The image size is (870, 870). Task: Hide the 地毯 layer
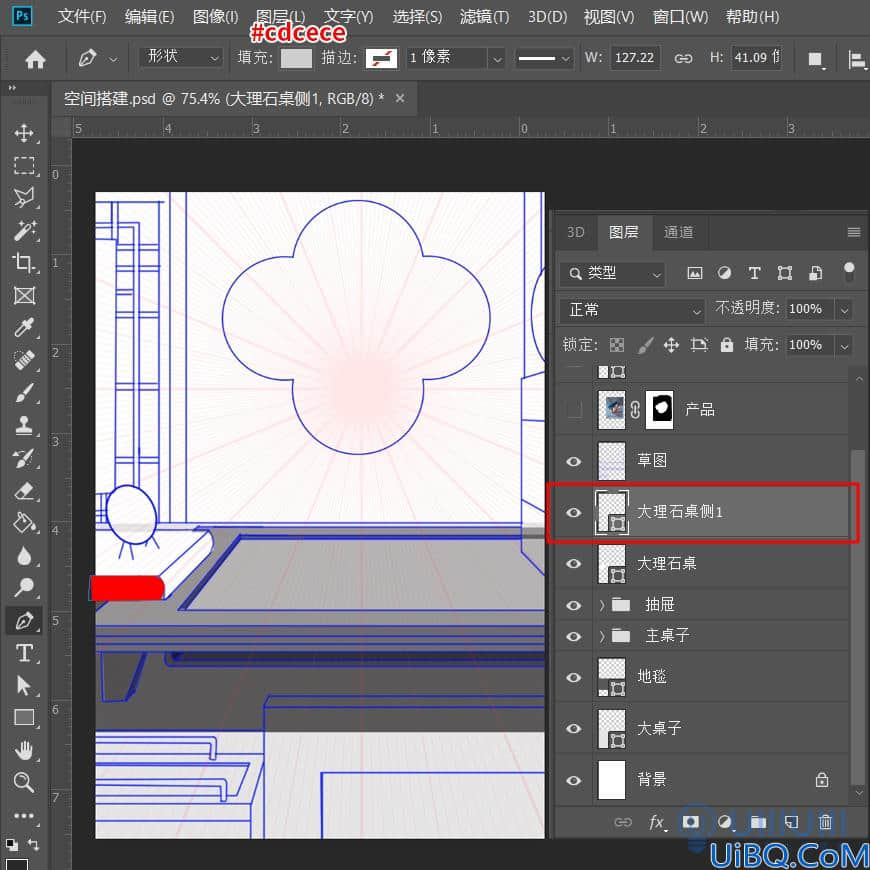[574, 677]
